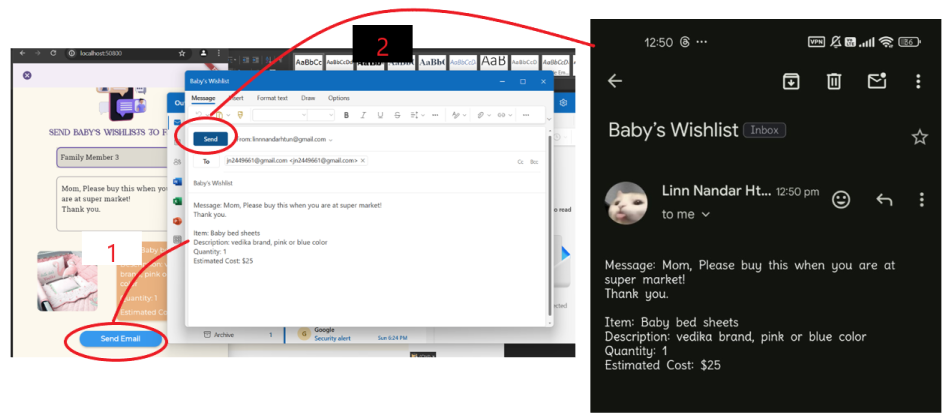
Task: Open the Options tab in compose window
Action: (339, 98)
